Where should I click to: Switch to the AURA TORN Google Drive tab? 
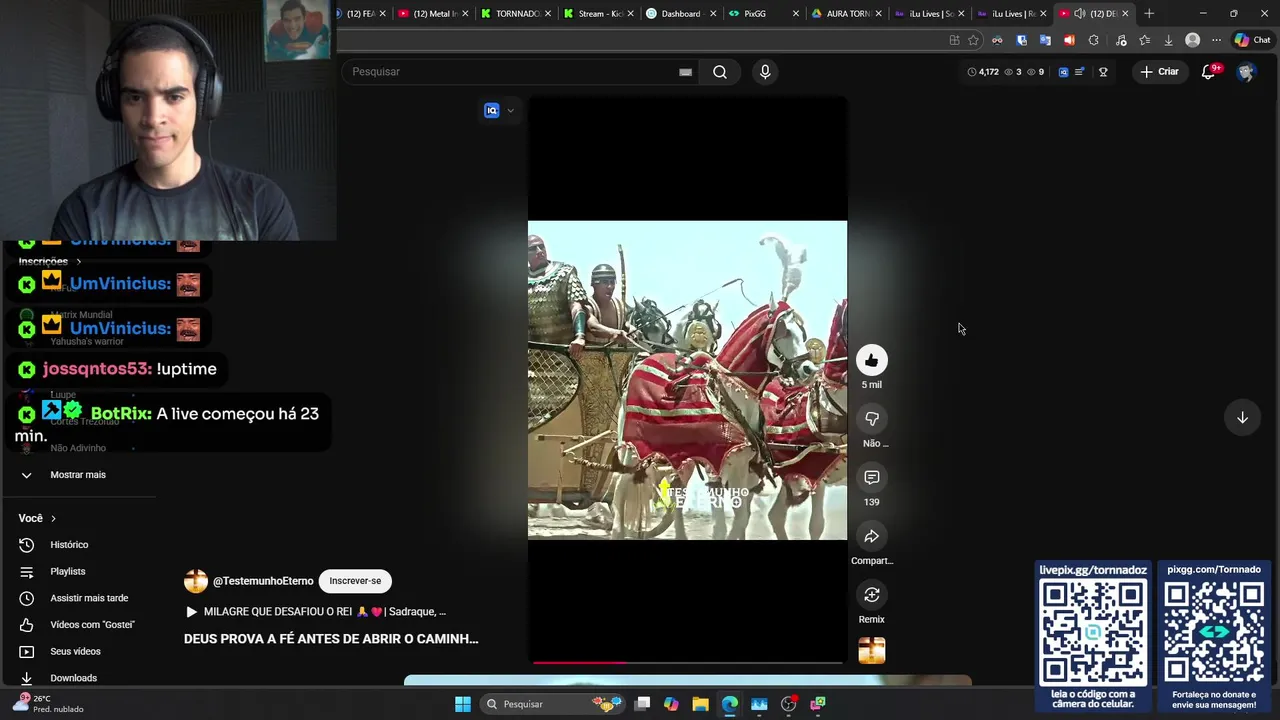point(846,14)
